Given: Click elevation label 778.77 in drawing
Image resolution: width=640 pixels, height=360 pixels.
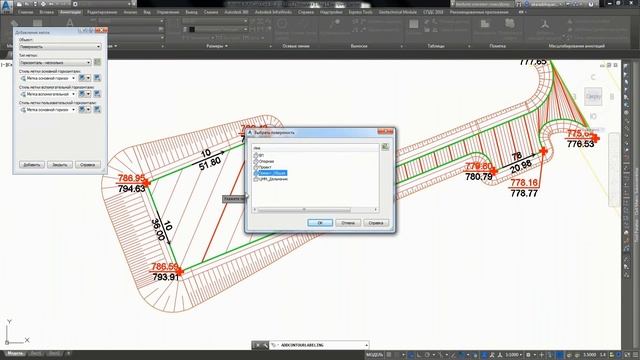Looking at the screenshot, I should (524, 193).
